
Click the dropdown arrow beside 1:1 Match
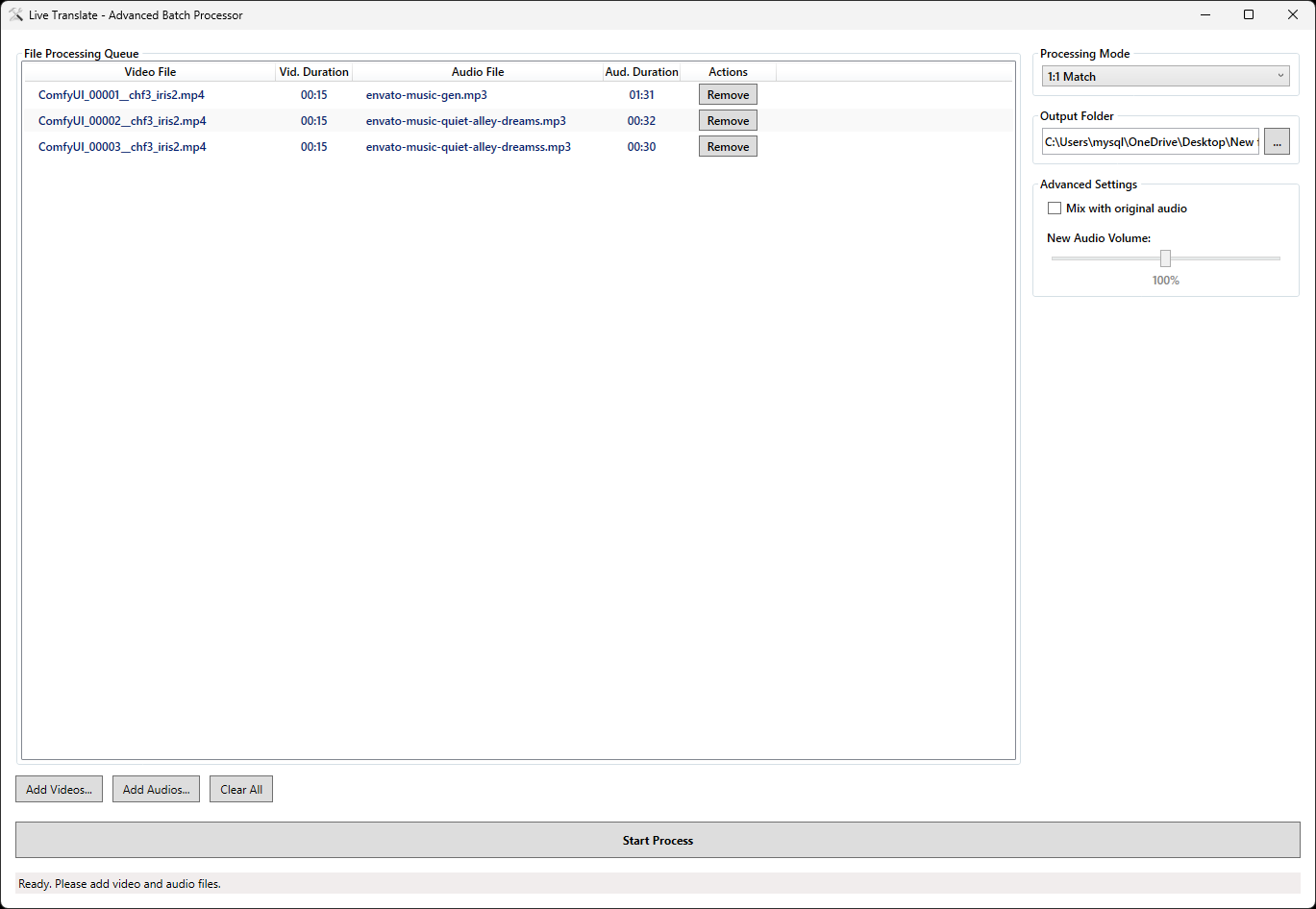1280,77
